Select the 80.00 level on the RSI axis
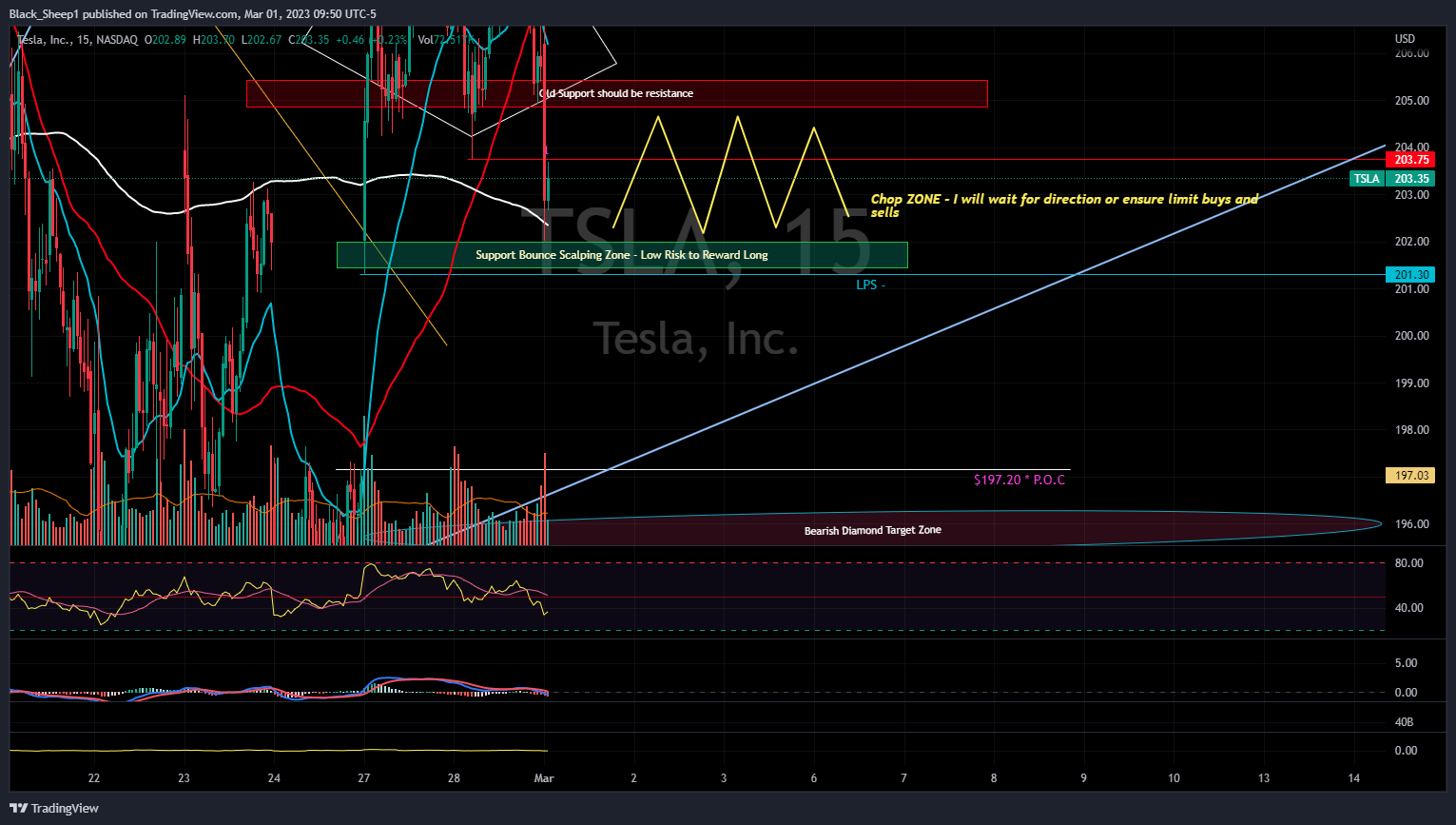 click(1408, 563)
